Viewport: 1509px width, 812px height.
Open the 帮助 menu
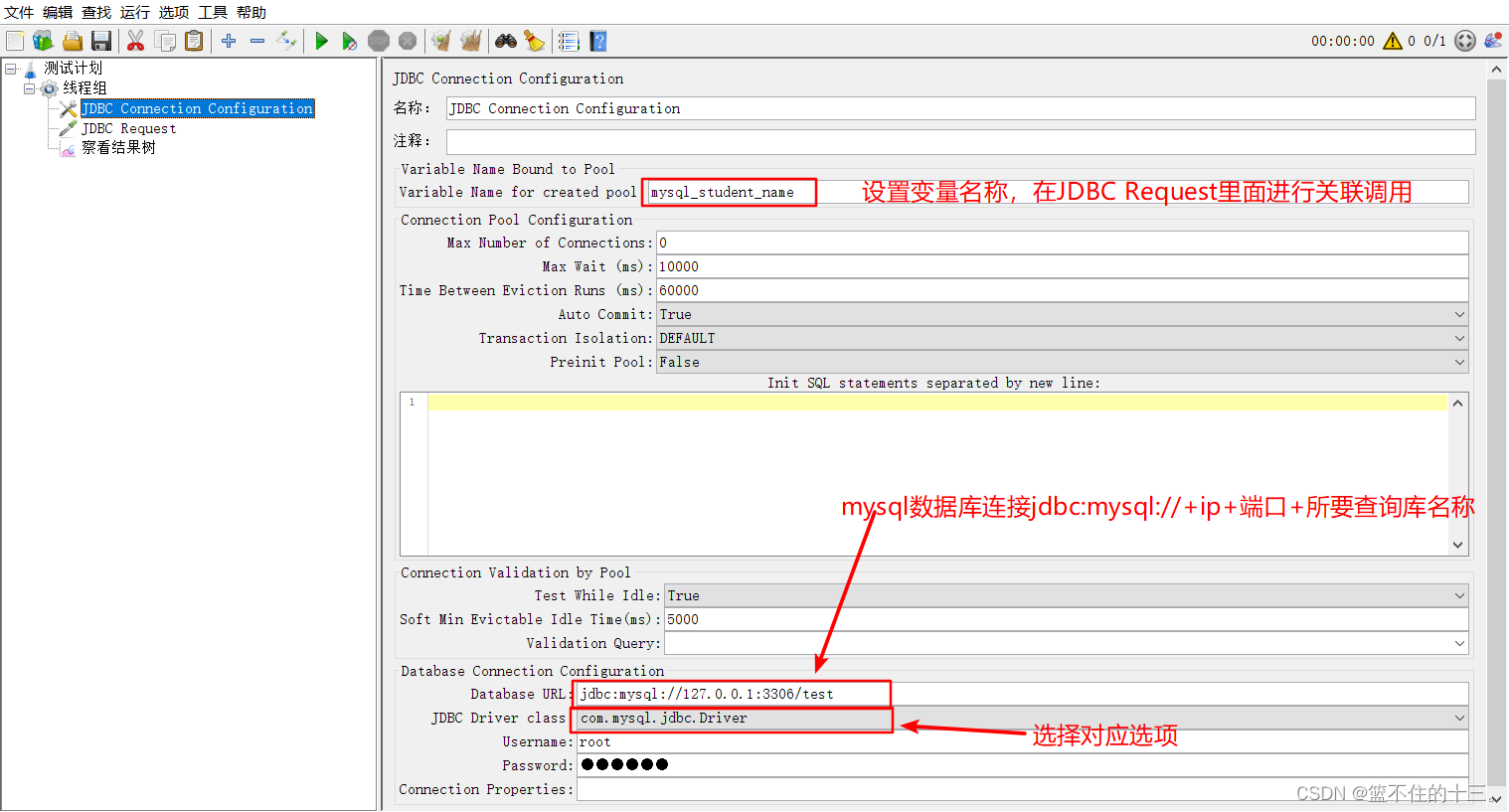pyautogui.click(x=251, y=12)
